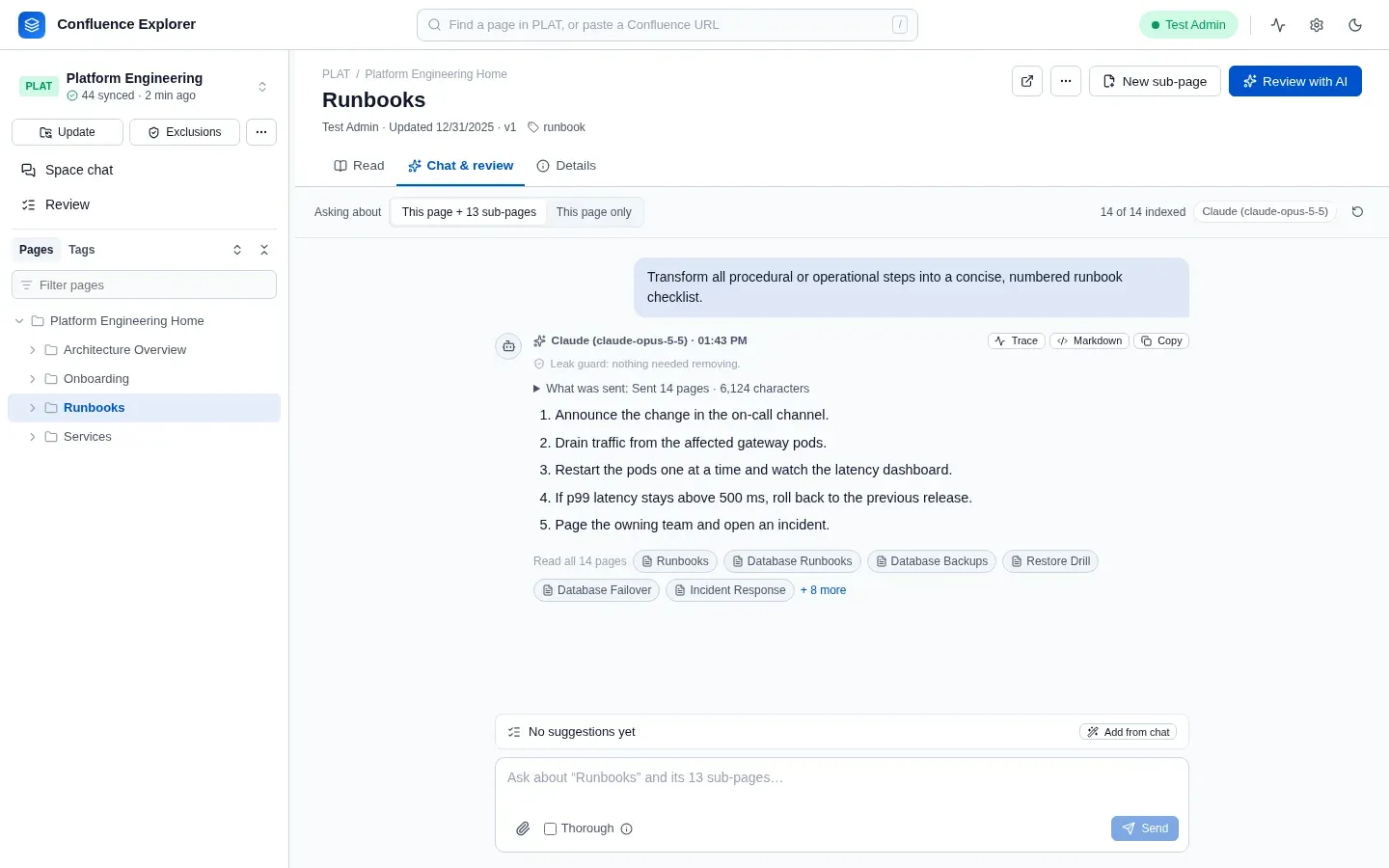The height and width of the screenshot is (868, 1389).
Task: Switch to the Read tab
Action: (x=359, y=166)
